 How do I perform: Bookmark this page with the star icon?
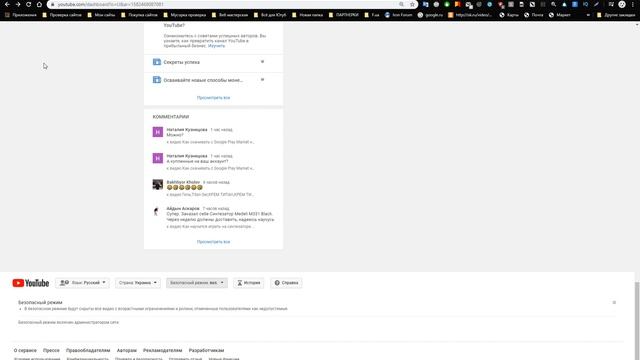tap(412, 4)
